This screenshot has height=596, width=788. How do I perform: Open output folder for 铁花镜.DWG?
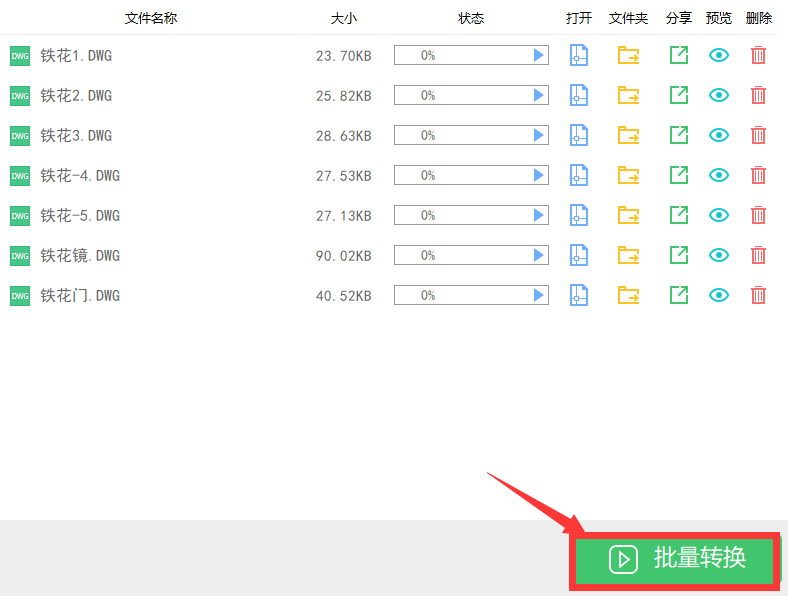[628, 255]
